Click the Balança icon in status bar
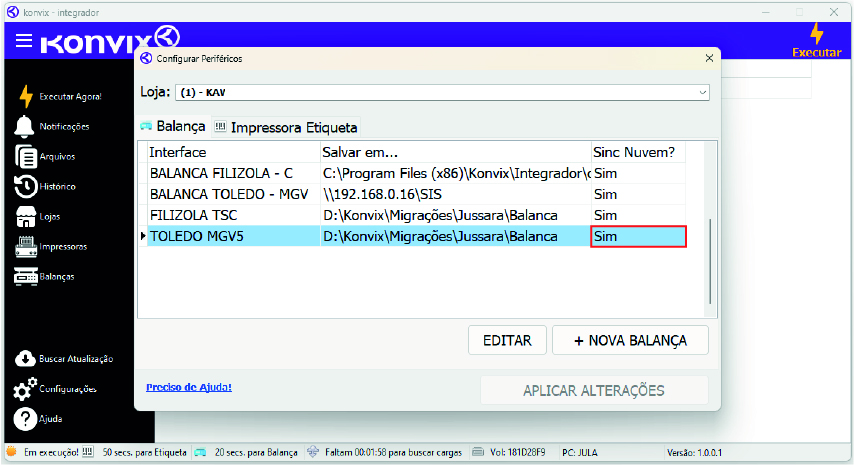Image resolution: width=854 pixels, height=465 pixels. [200, 452]
